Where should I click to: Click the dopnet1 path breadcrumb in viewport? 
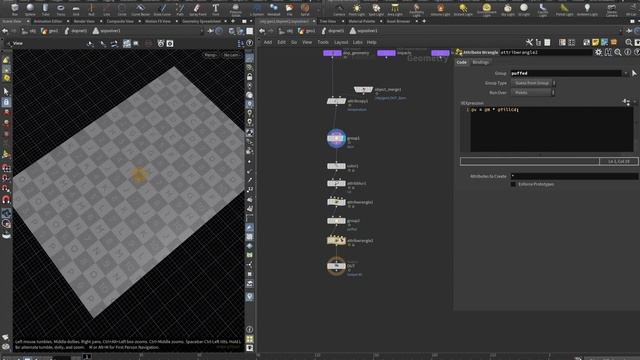pyautogui.click(x=76, y=31)
